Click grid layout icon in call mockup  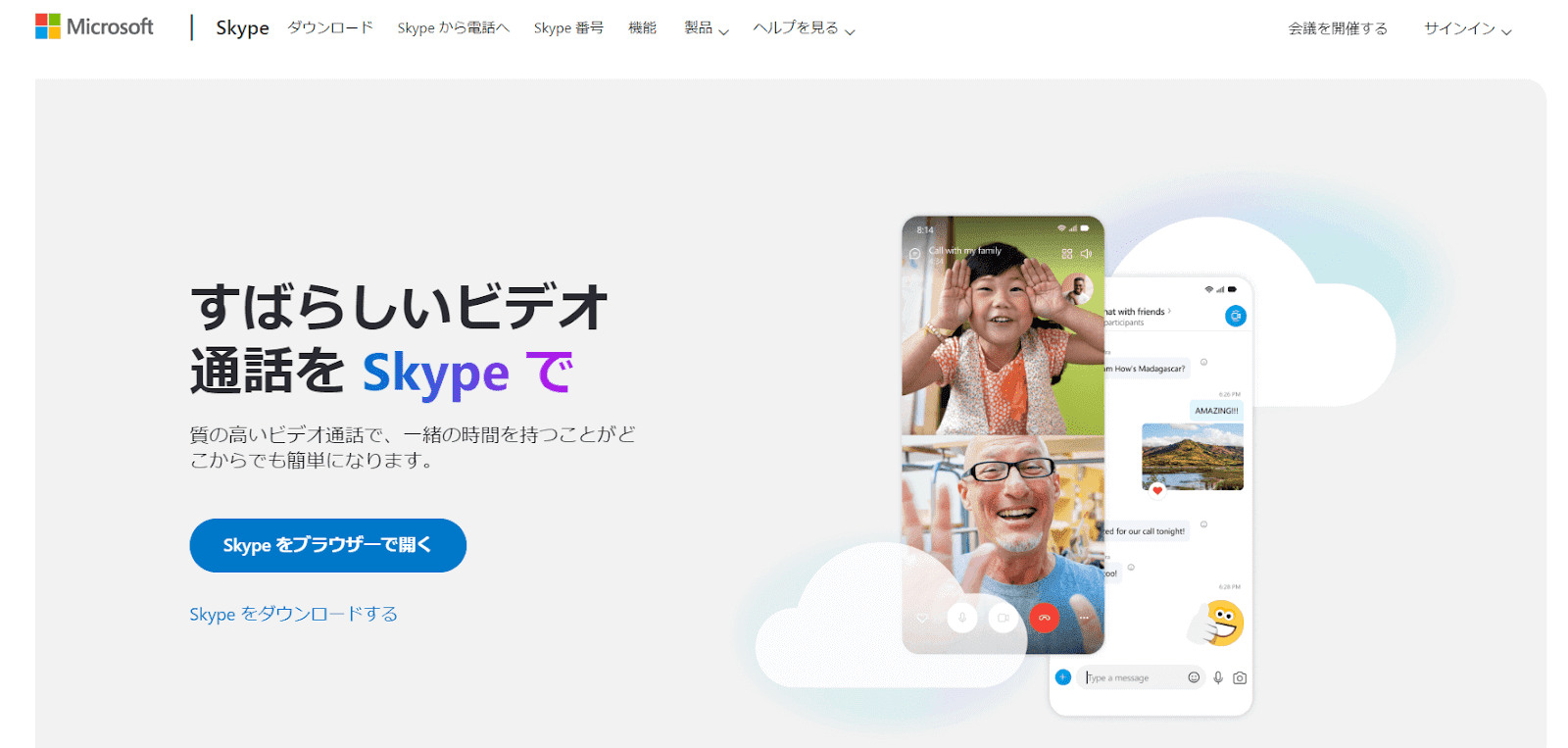1067,254
